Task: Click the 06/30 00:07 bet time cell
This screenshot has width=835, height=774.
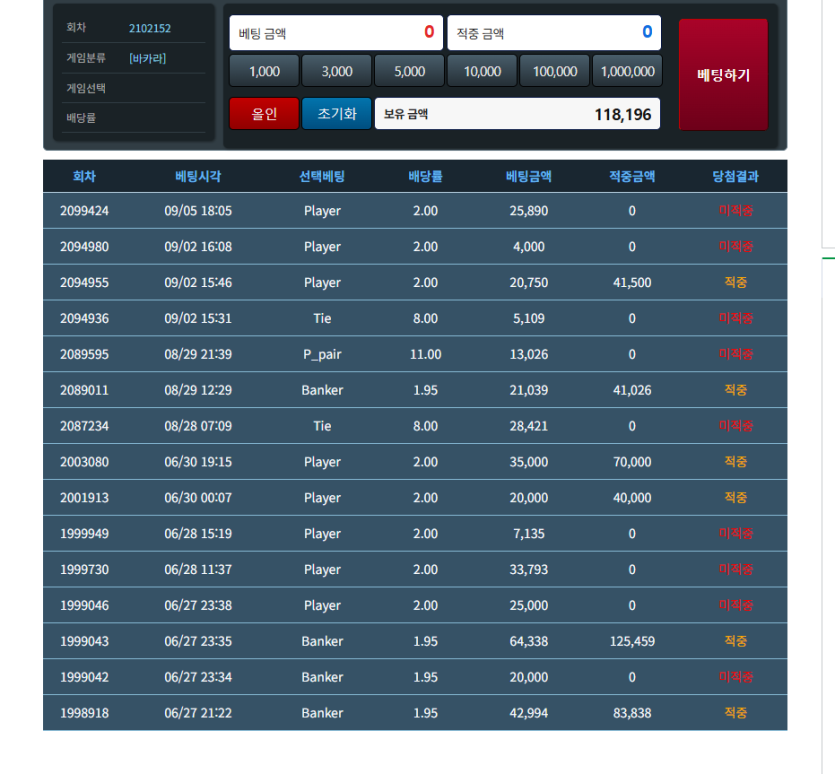Action: point(198,498)
